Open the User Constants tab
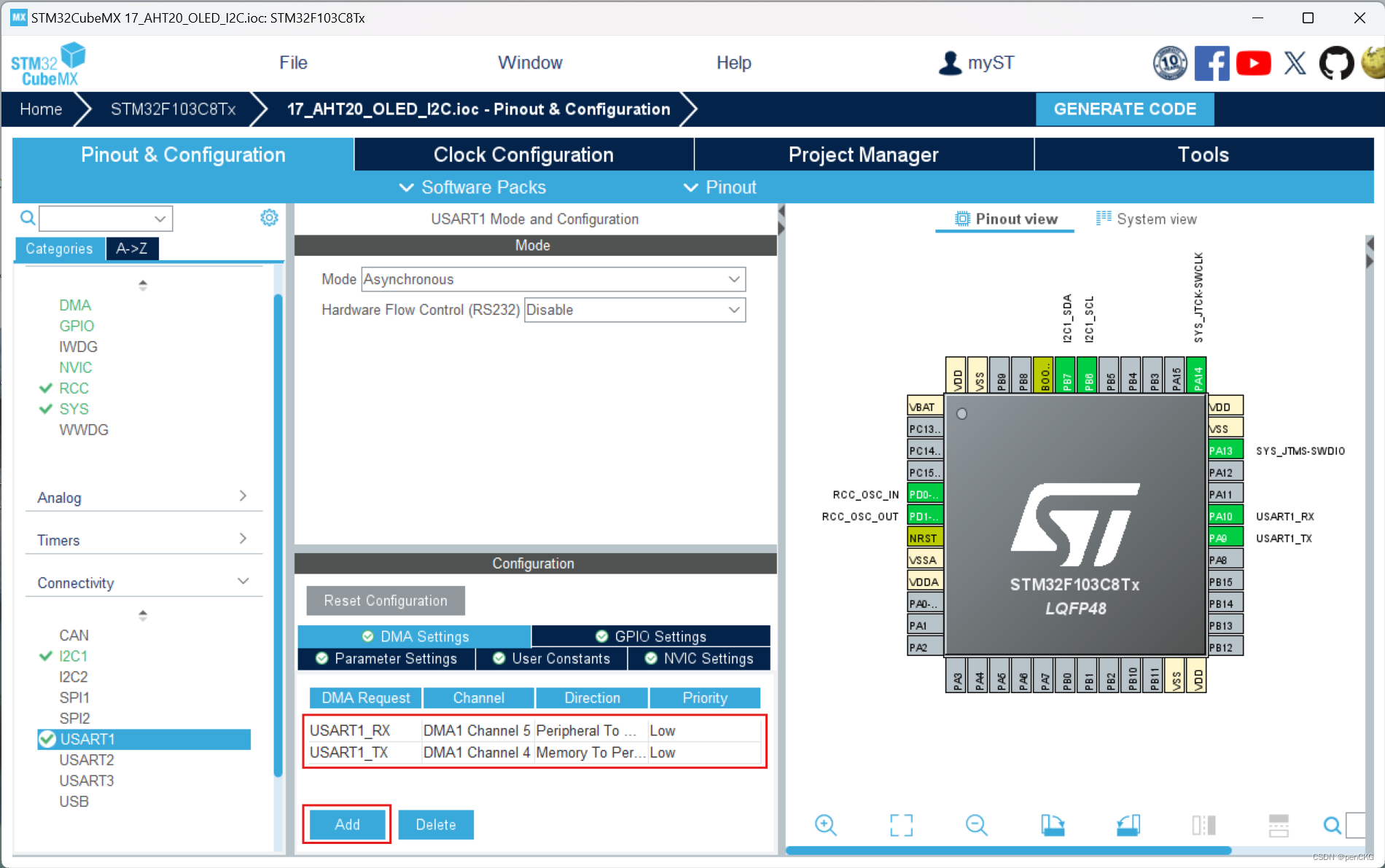This screenshot has width=1385, height=868. (x=552, y=658)
